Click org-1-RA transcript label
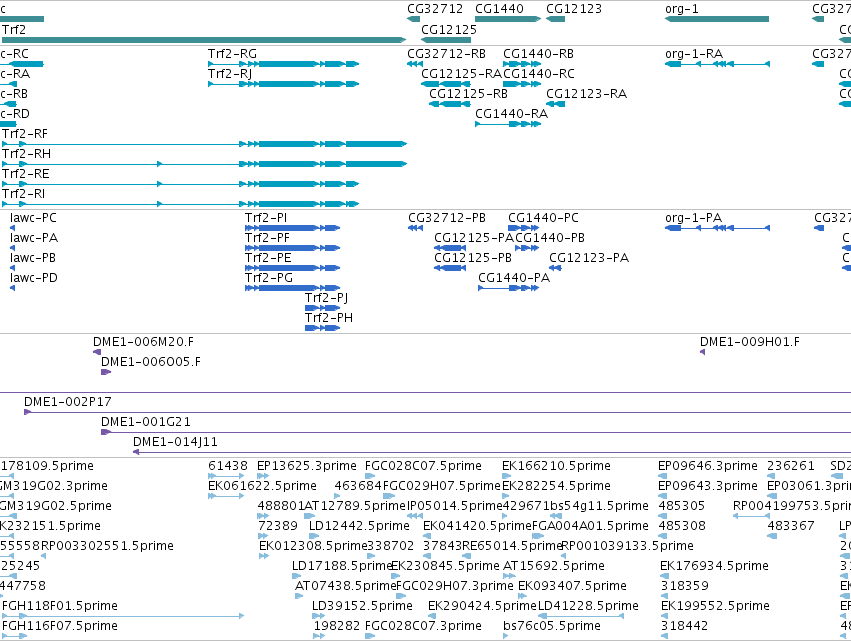The height and width of the screenshot is (641, 851). click(694, 54)
